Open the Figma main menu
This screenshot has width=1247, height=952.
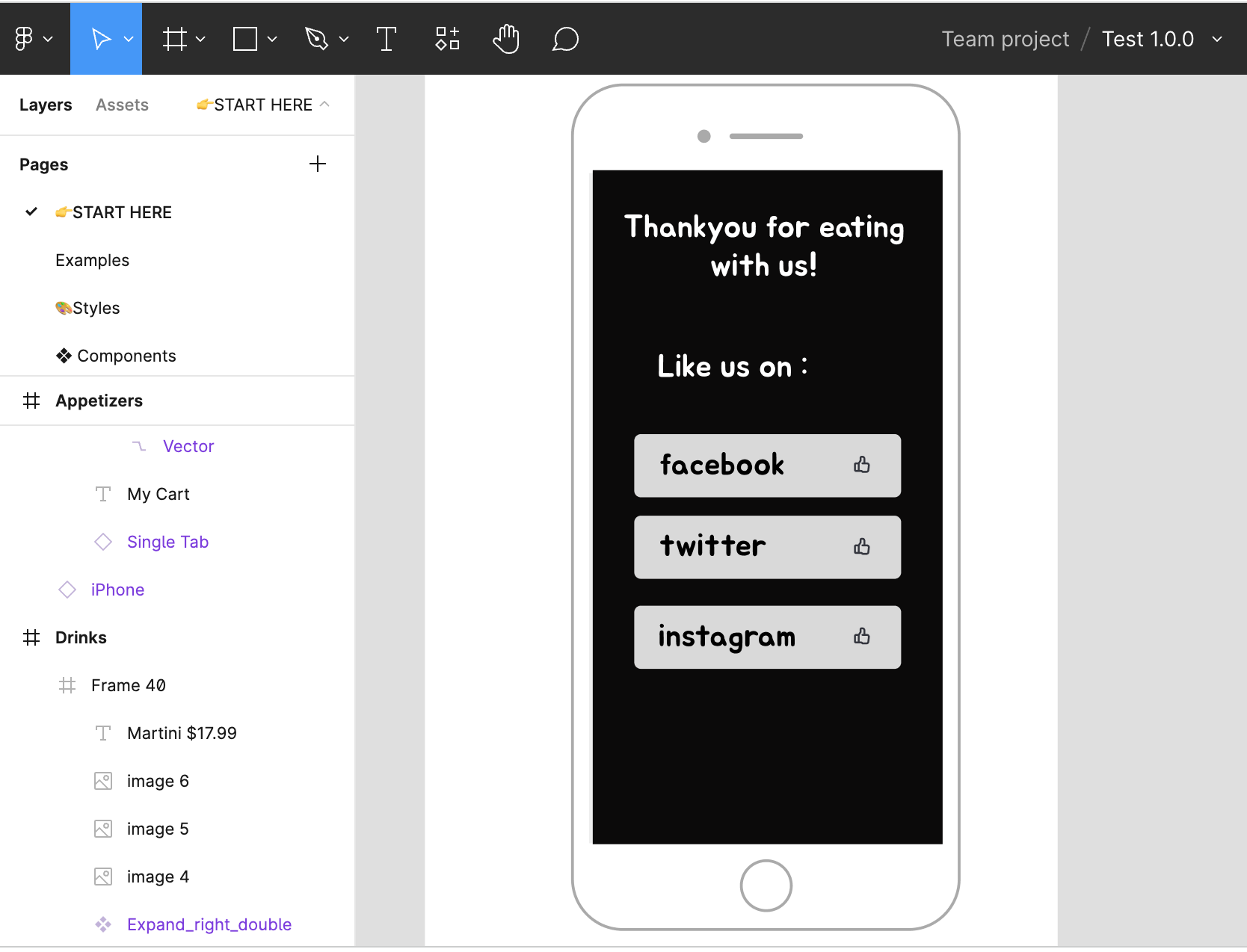[33, 39]
